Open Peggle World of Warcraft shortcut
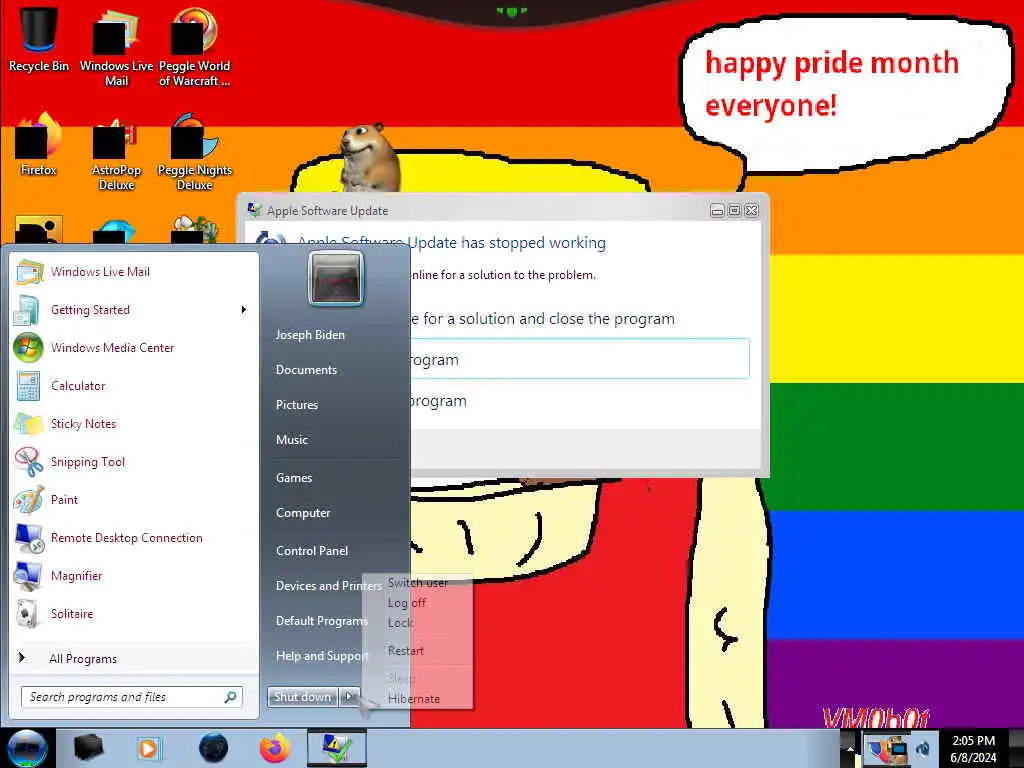1024x768 pixels. (195, 47)
